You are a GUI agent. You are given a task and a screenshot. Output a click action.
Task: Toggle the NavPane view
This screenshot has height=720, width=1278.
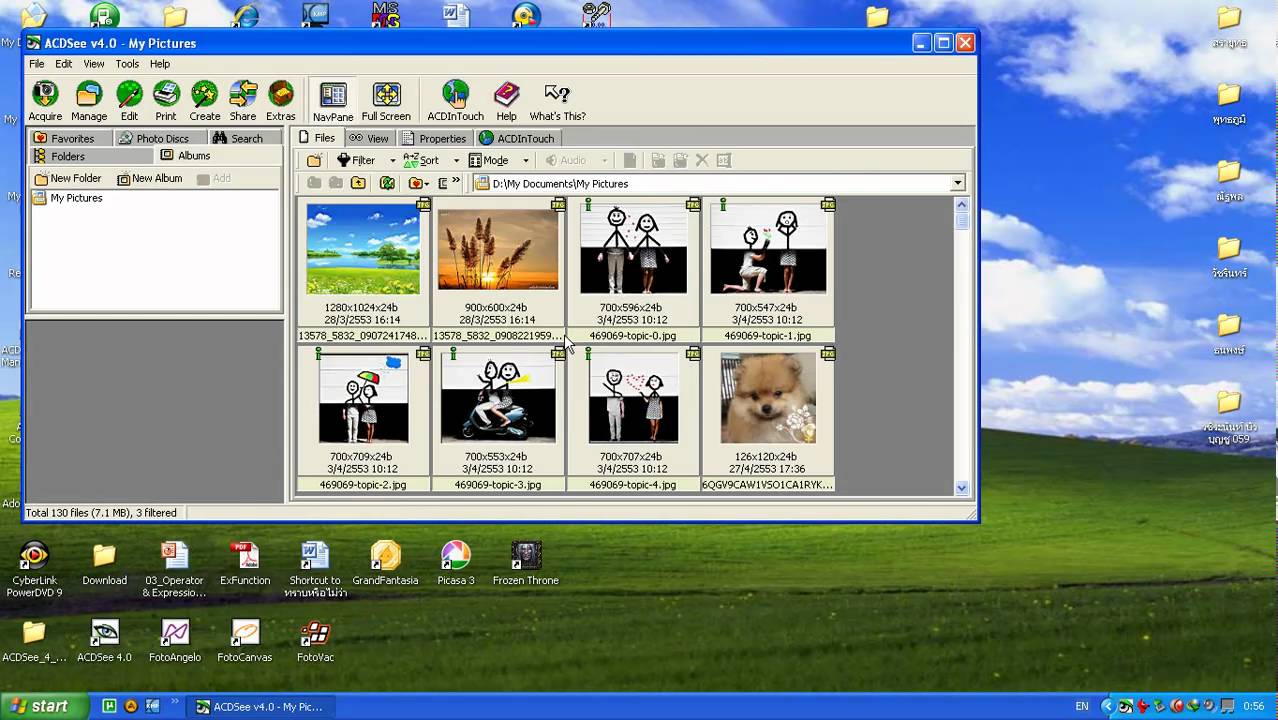[333, 102]
